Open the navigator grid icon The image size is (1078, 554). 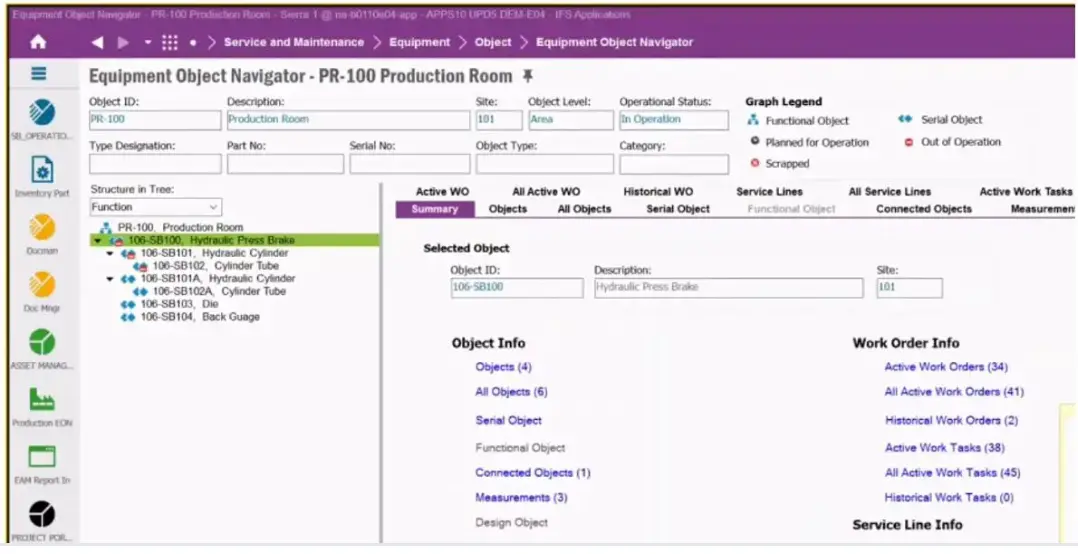pos(169,42)
